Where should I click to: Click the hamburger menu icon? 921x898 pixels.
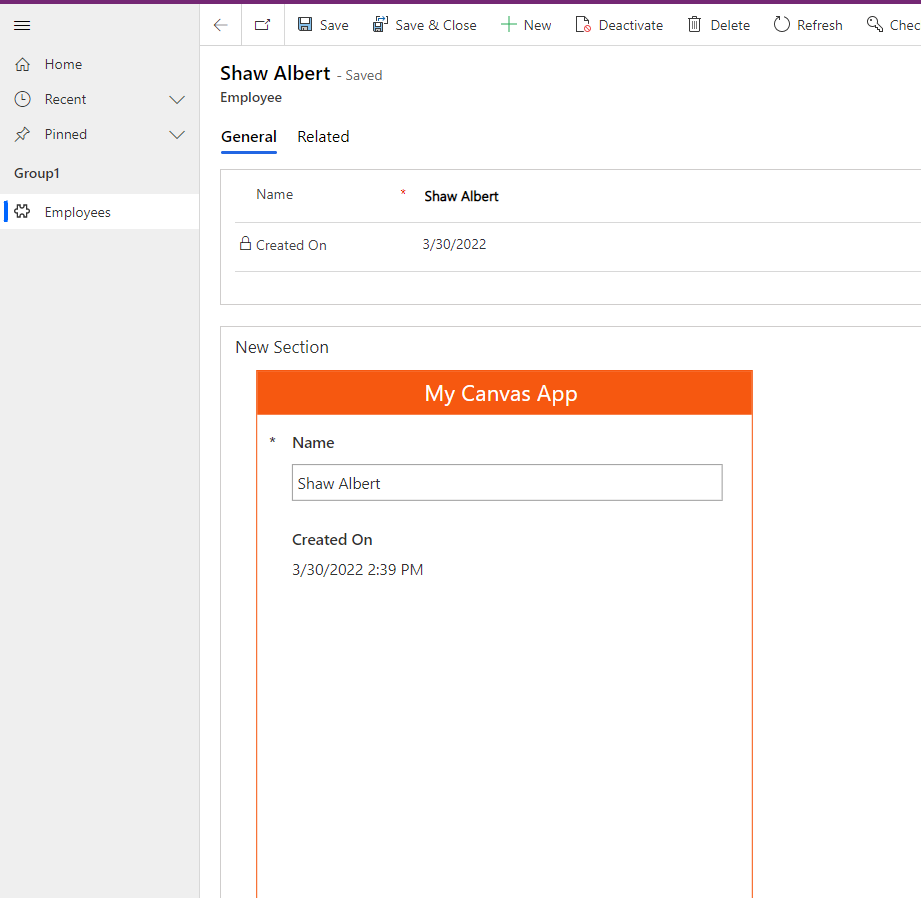pyautogui.click(x=22, y=26)
